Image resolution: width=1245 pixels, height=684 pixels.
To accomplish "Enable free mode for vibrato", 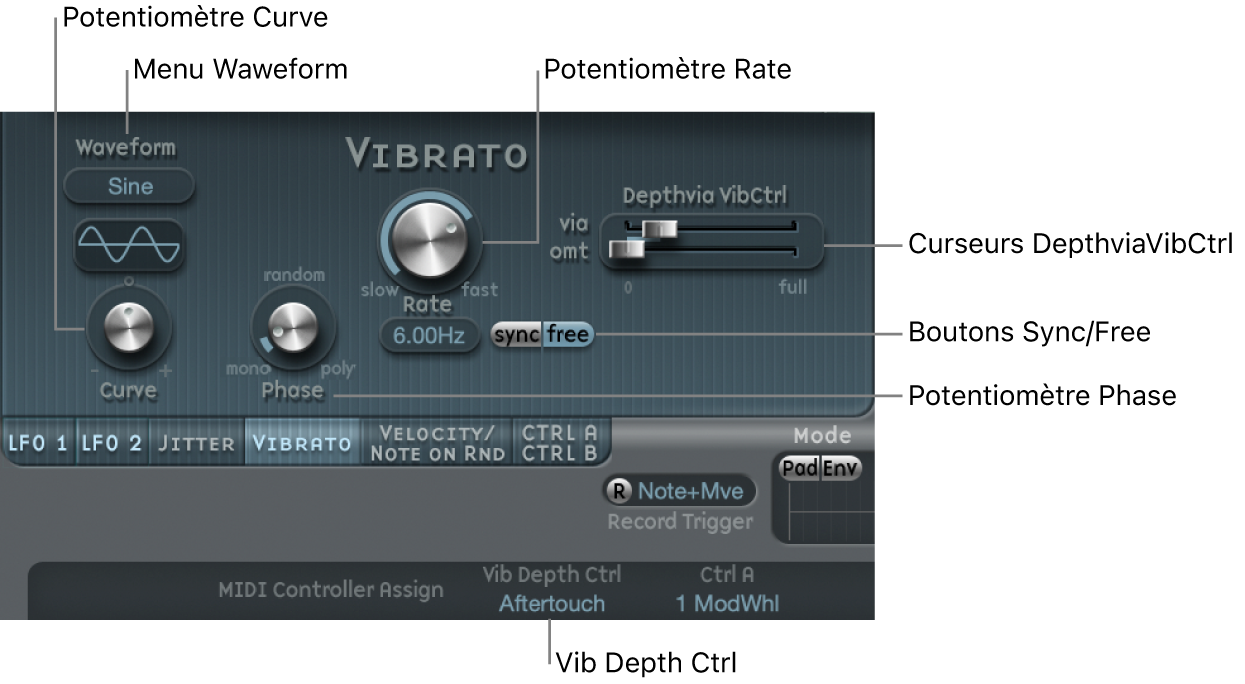I will [x=566, y=336].
